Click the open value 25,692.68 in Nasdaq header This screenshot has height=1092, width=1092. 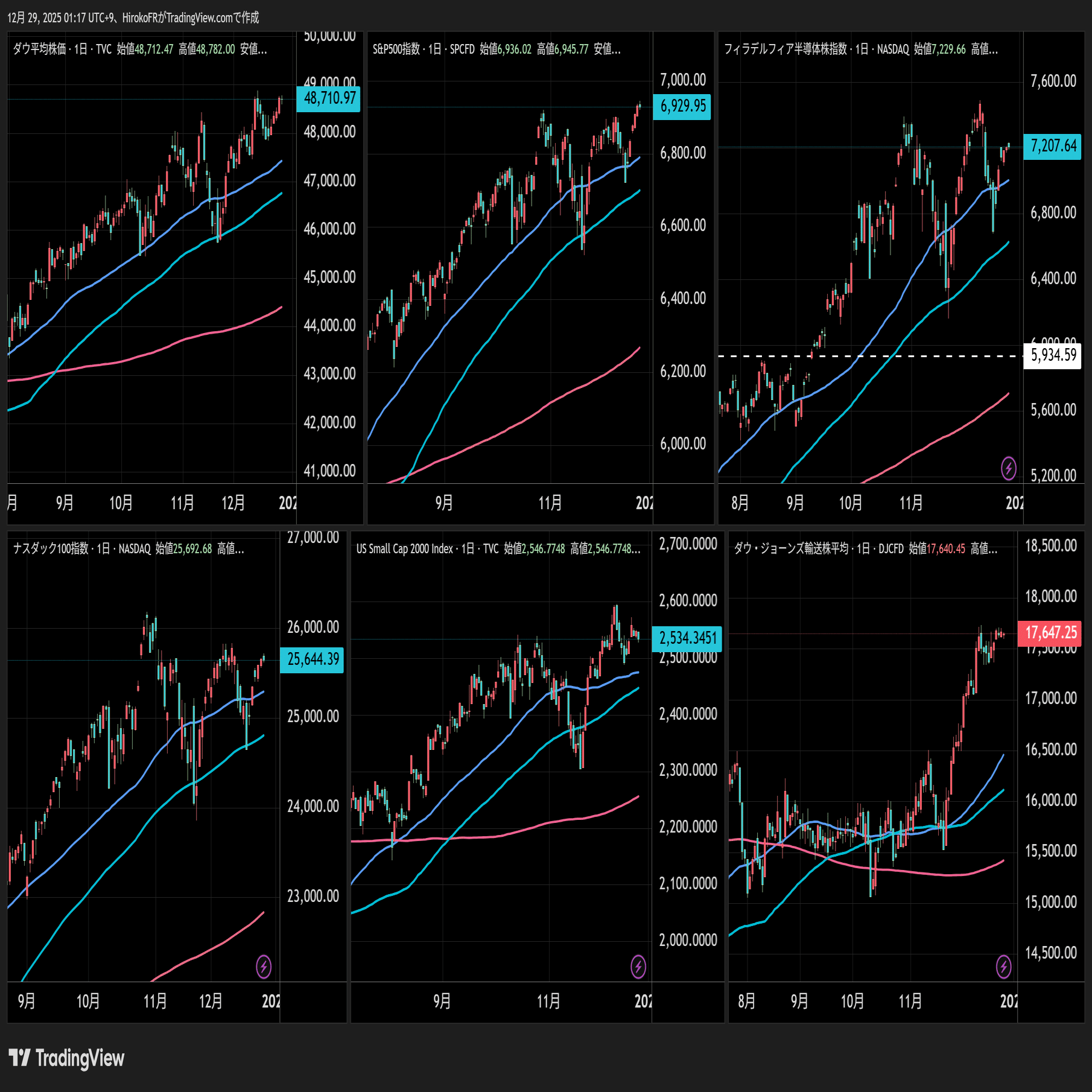[x=192, y=548]
